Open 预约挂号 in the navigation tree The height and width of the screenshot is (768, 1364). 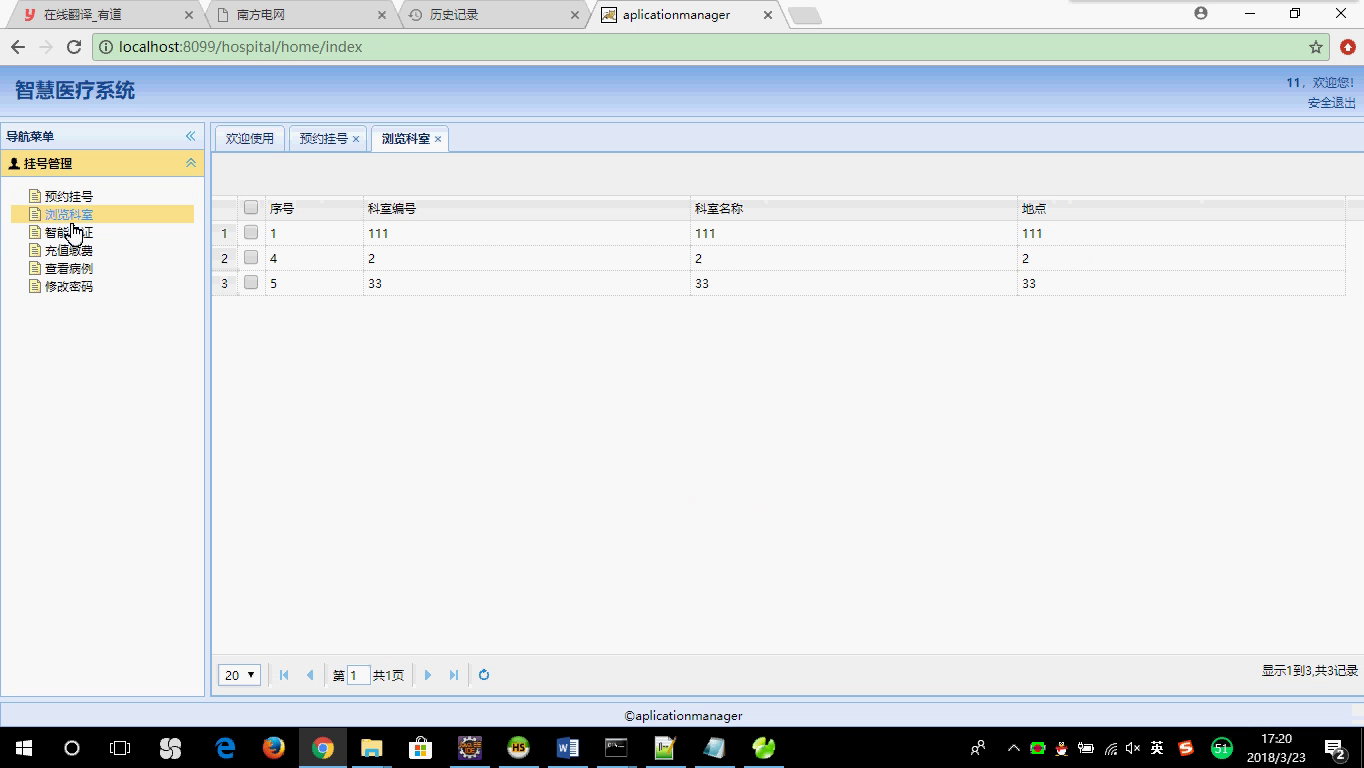[68, 196]
